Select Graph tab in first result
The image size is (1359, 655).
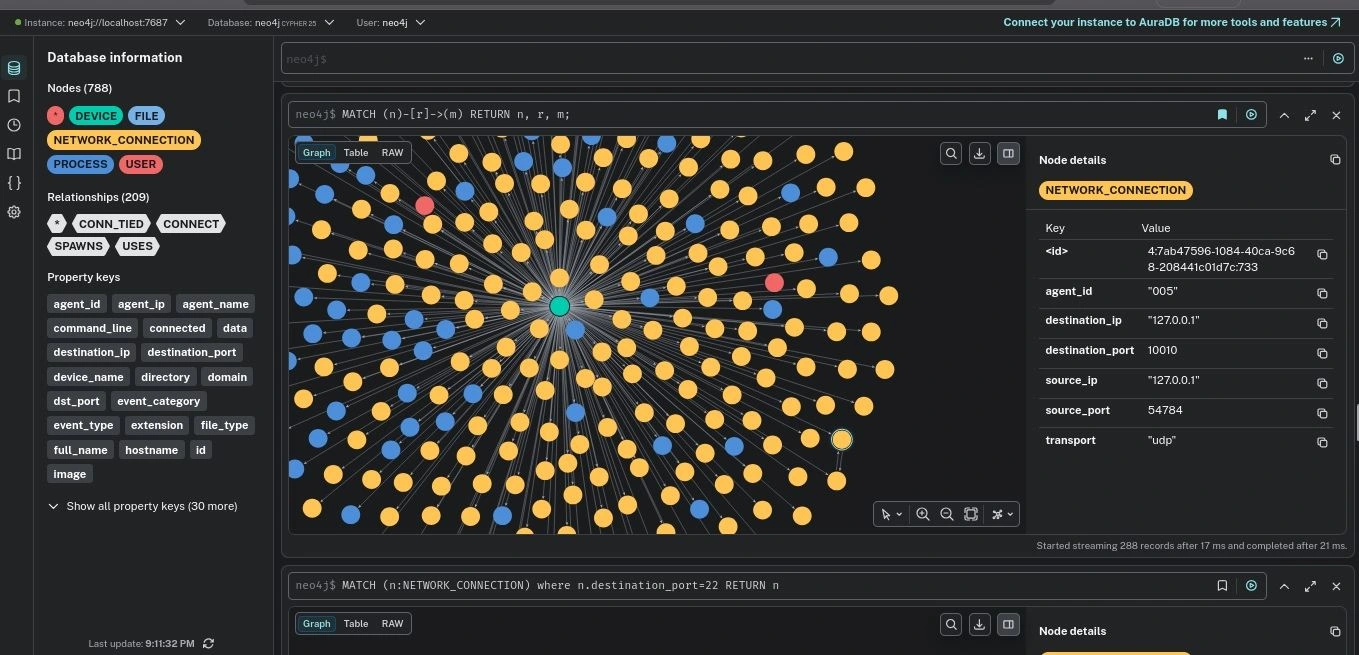(316, 153)
